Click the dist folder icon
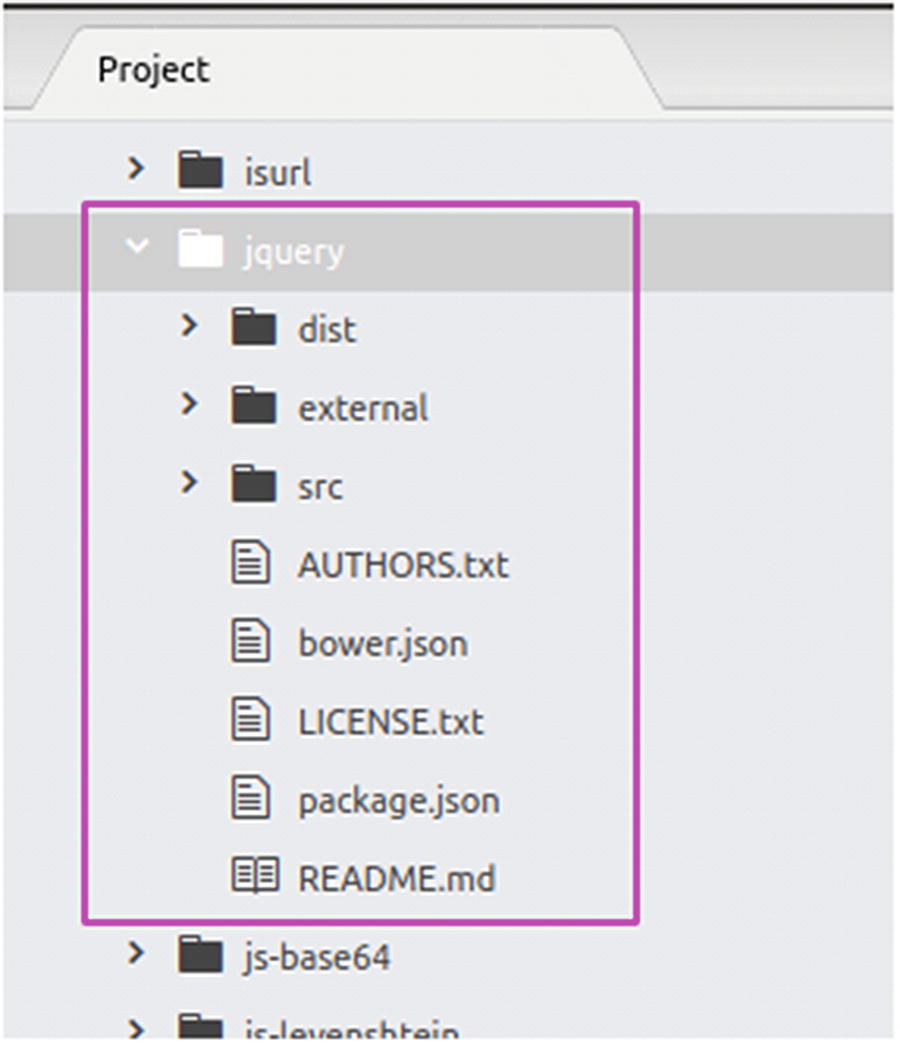 coord(253,327)
